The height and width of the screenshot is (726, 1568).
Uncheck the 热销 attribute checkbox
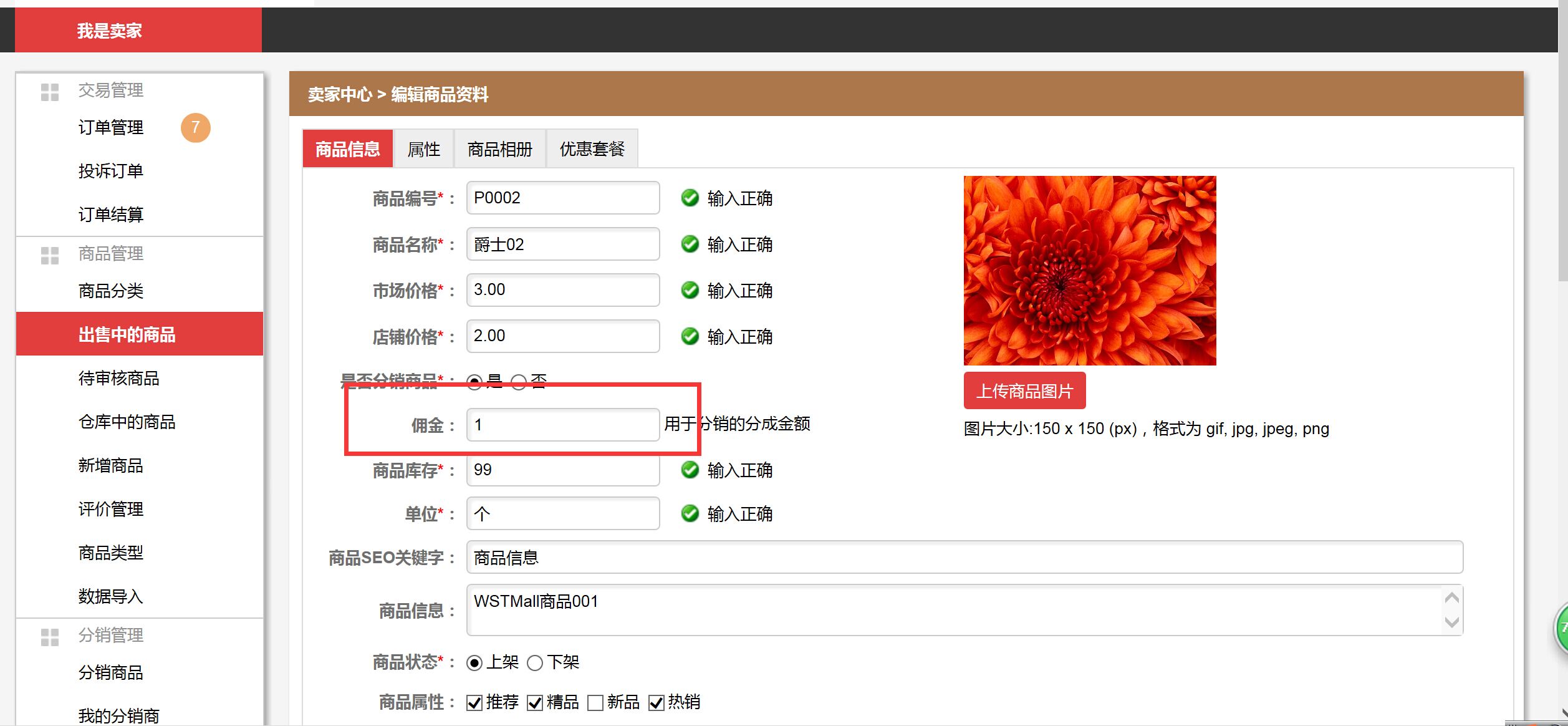656,703
